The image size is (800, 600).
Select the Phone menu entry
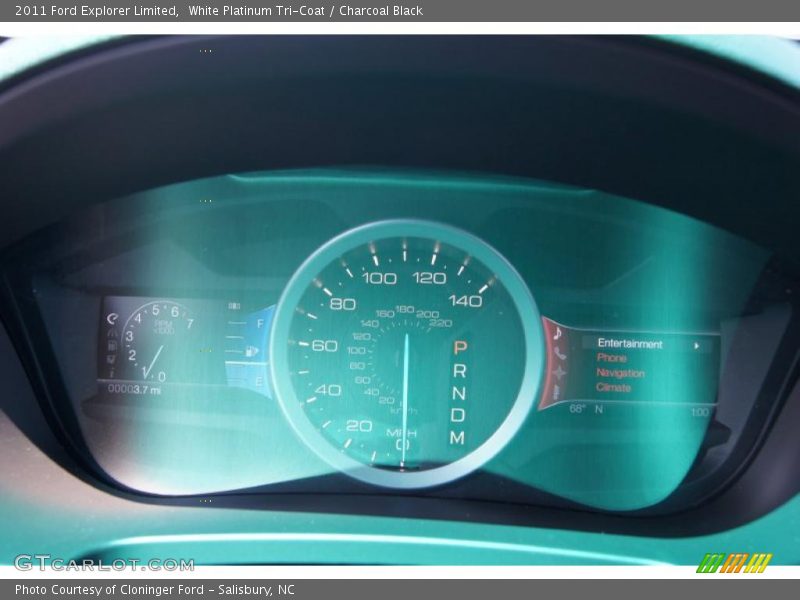pos(611,358)
